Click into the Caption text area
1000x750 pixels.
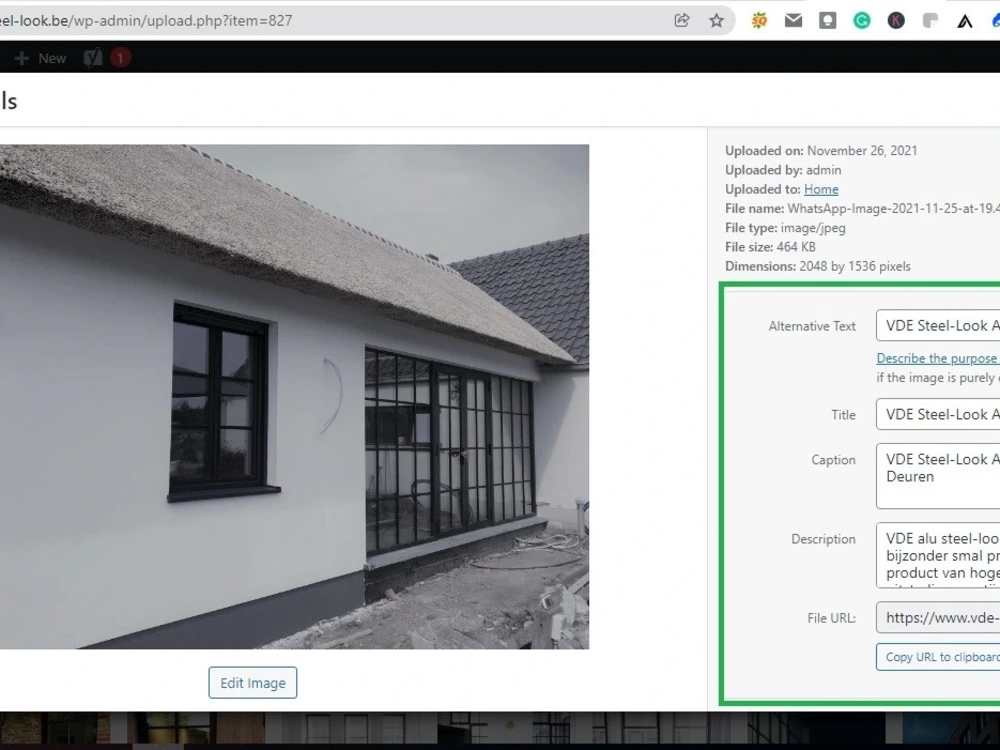pos(938,476)
